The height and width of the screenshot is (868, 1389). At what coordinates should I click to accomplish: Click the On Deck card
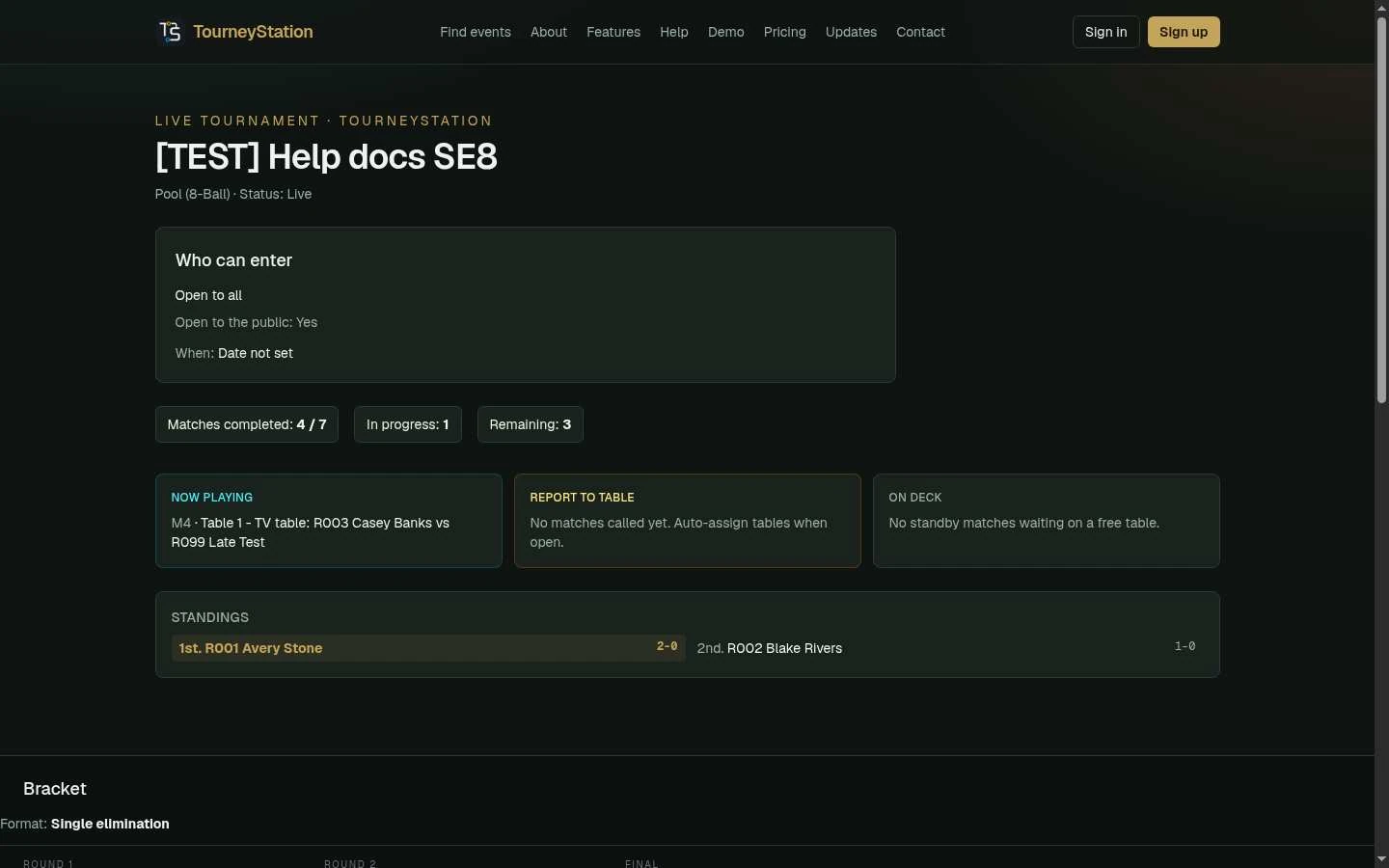click(x=1047, y=521)
